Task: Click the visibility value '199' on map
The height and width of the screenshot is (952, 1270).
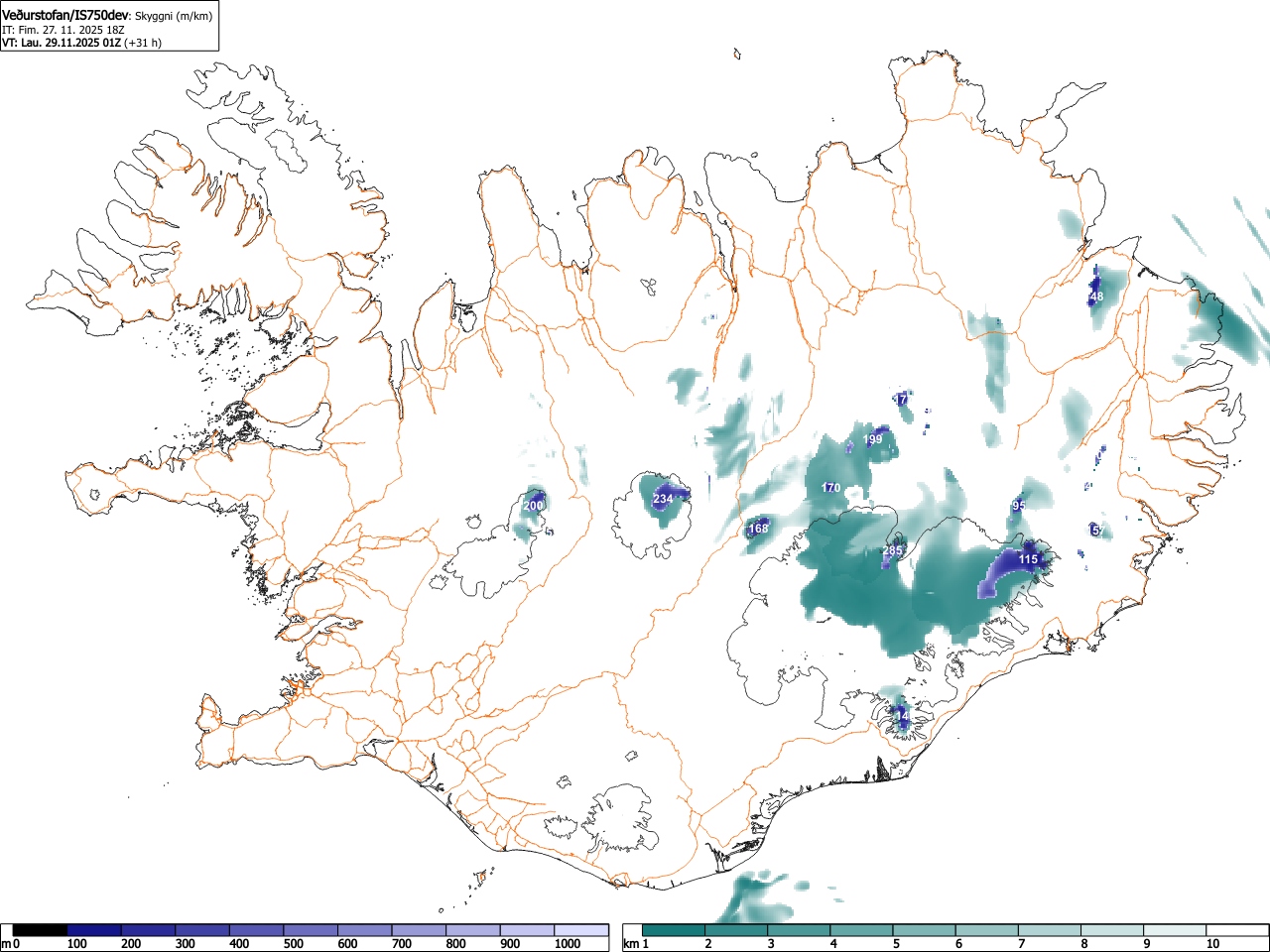Action: coord(873,439)
